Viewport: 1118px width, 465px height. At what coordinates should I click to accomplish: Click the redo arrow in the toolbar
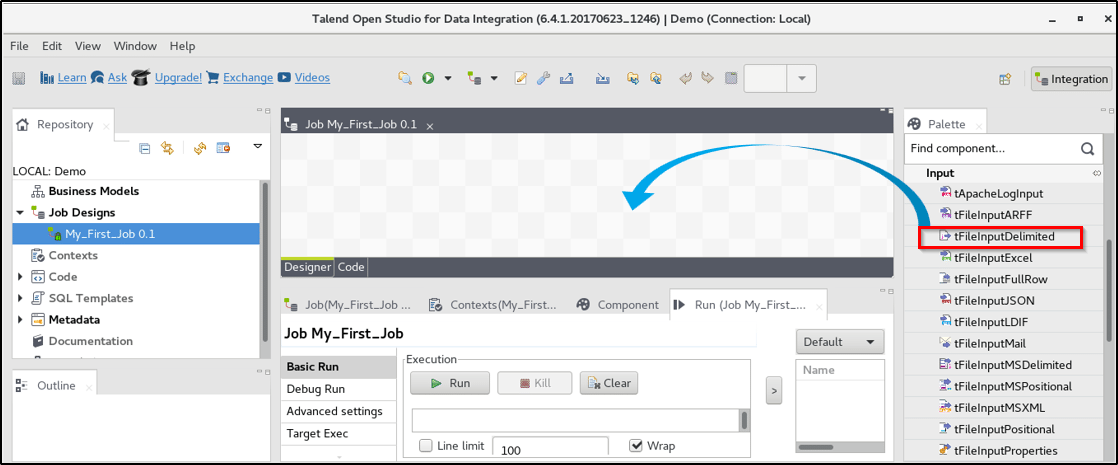[x=707, y=78]
